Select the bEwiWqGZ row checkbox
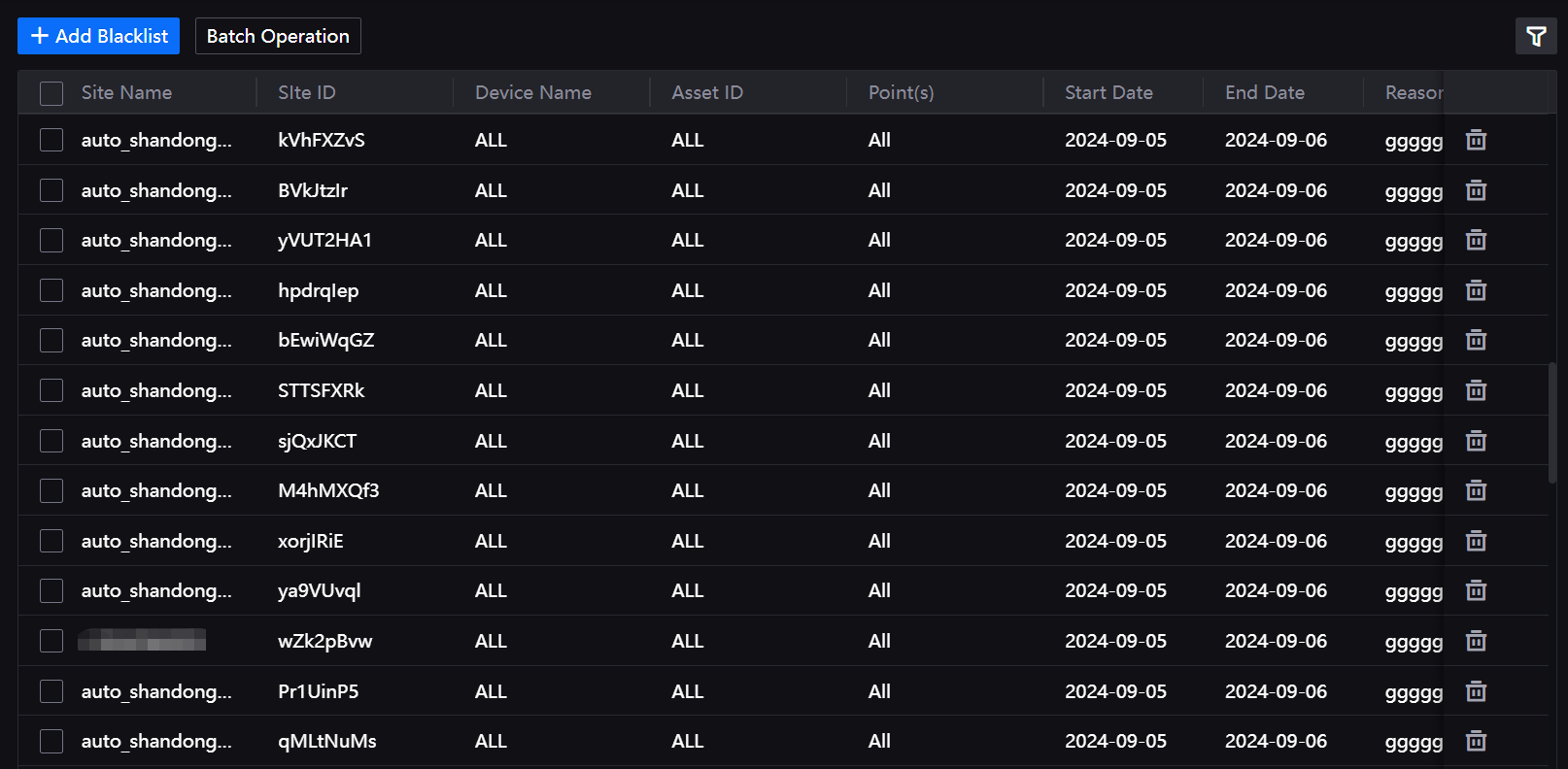Image resolution: width=1568 pixels, height=769 pixels. (51, 340)
